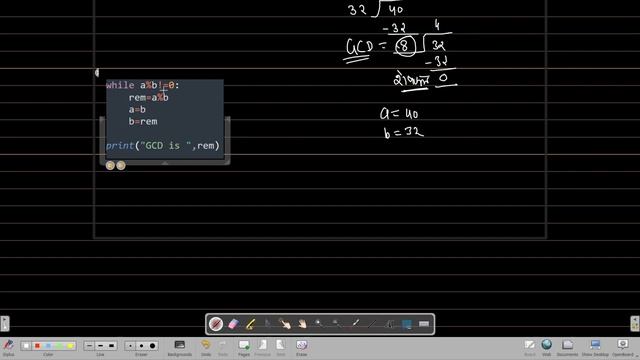Screen dimensions: 640x360
Task: Click the small handle above code widget
Action: (x=97, y=73)
